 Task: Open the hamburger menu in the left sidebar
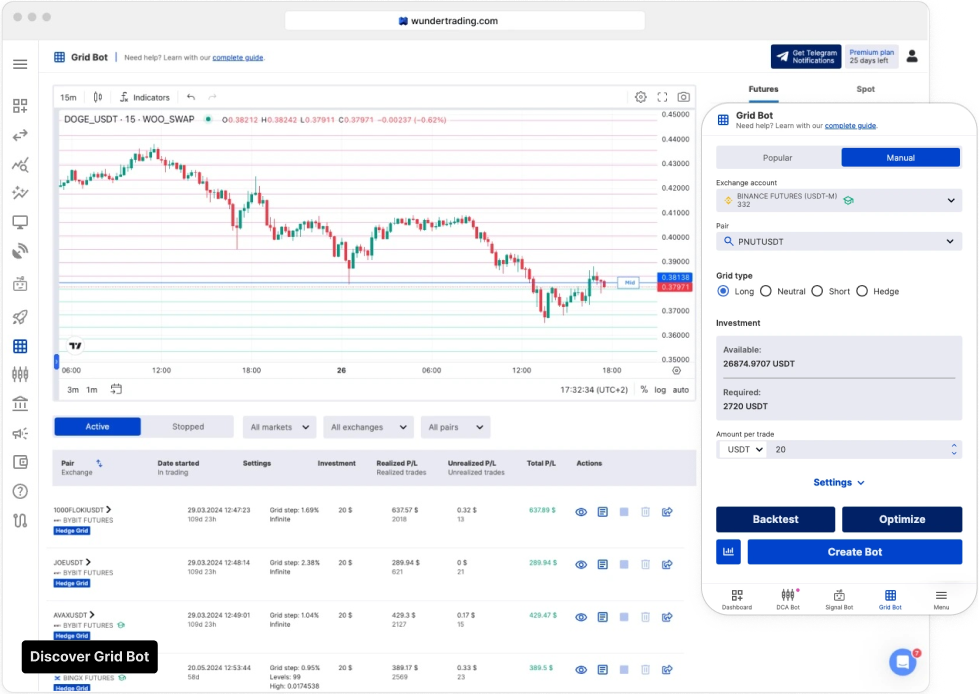(x=20, y=64)
